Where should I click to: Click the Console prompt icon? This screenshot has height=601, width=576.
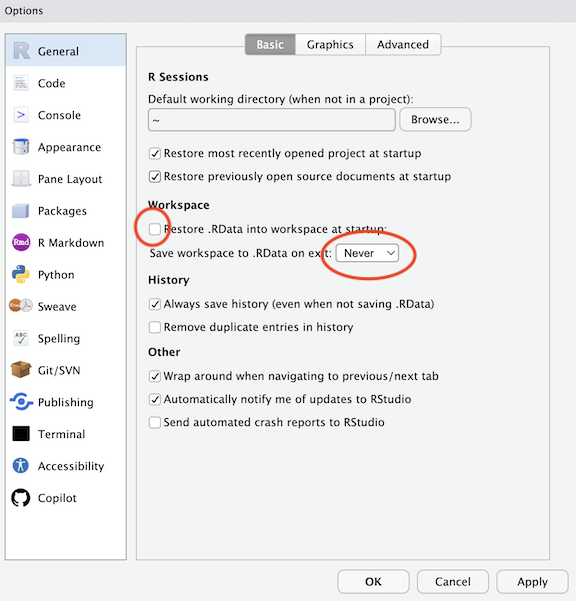[21, 115]
